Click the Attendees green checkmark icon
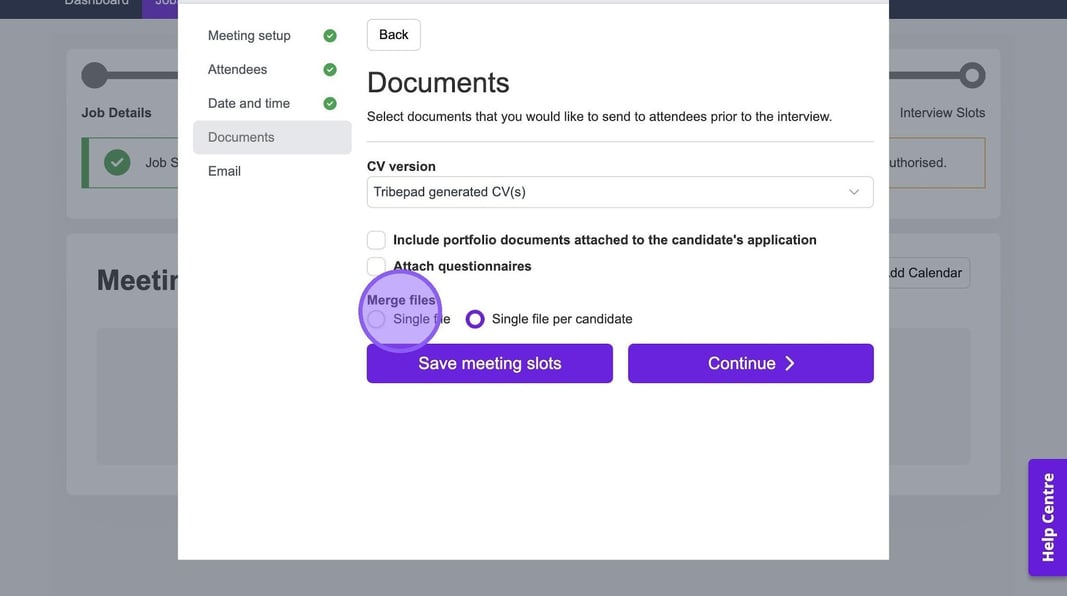This screenshot has width=1067, height=596. point(330,70)
